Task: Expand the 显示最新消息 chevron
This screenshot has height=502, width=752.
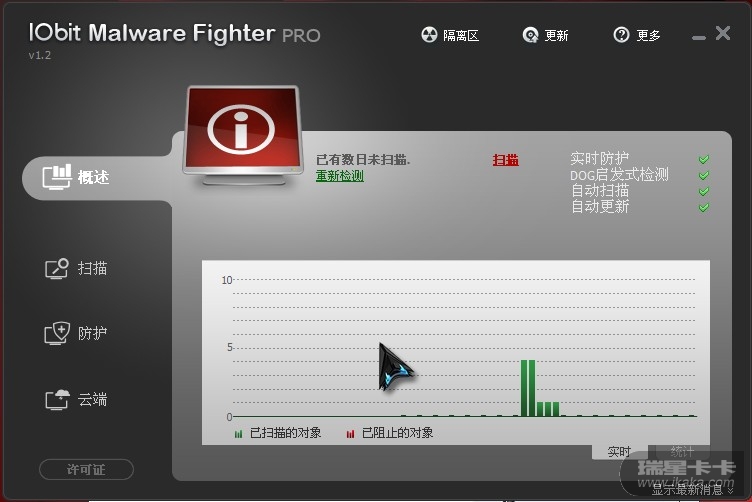Action: point(730,490)
